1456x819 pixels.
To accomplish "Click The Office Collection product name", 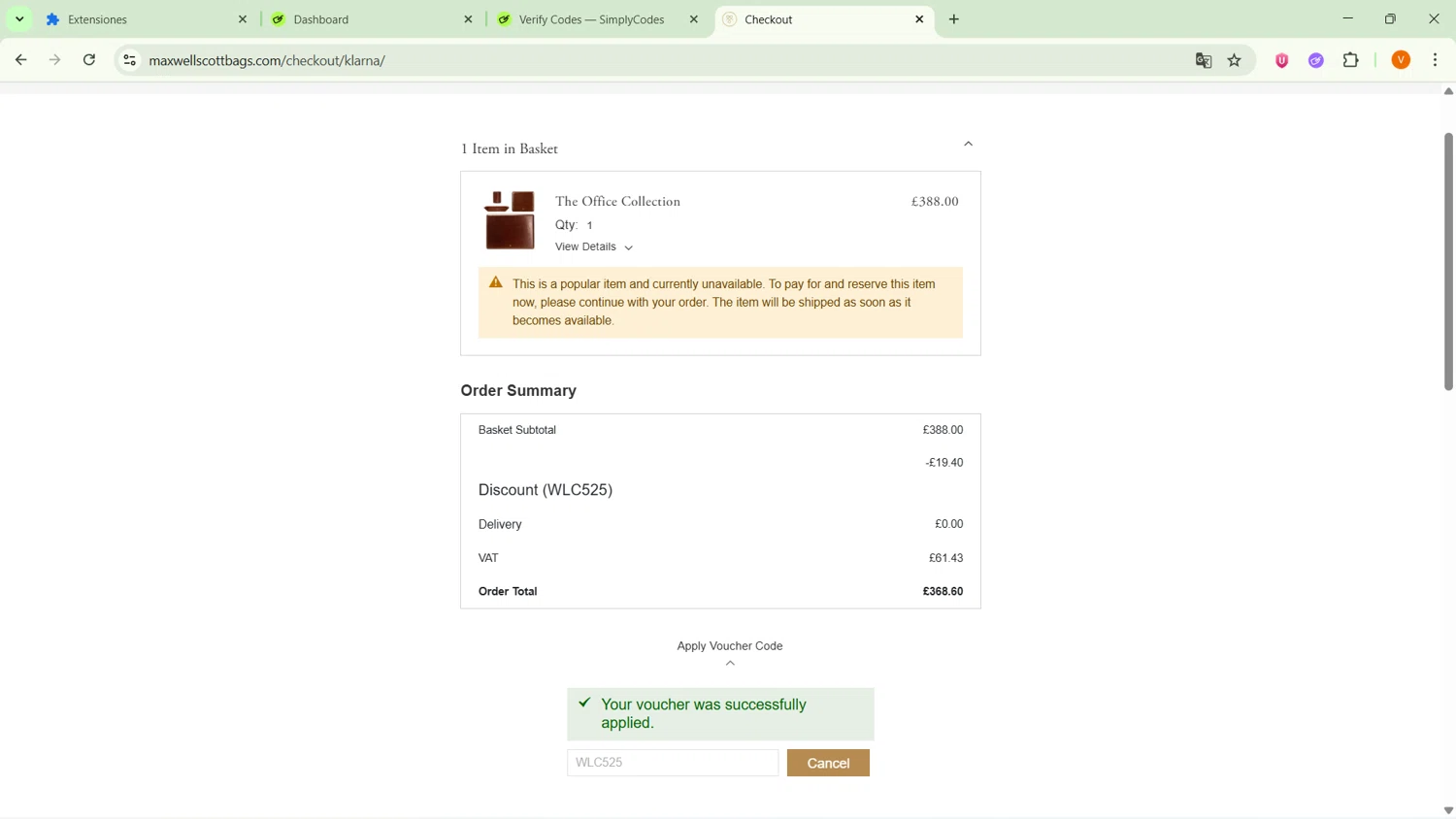I will pyautogui.click(x=617, y=202).
